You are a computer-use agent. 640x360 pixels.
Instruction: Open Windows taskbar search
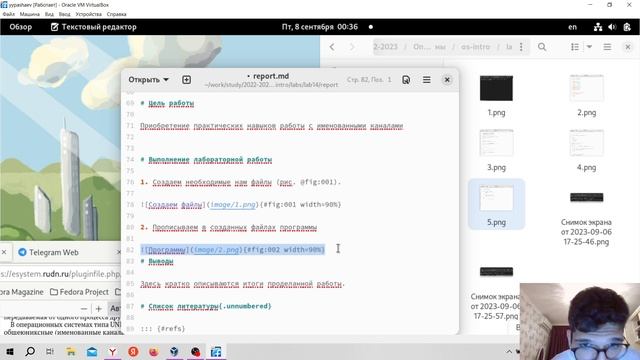point(30,351)
